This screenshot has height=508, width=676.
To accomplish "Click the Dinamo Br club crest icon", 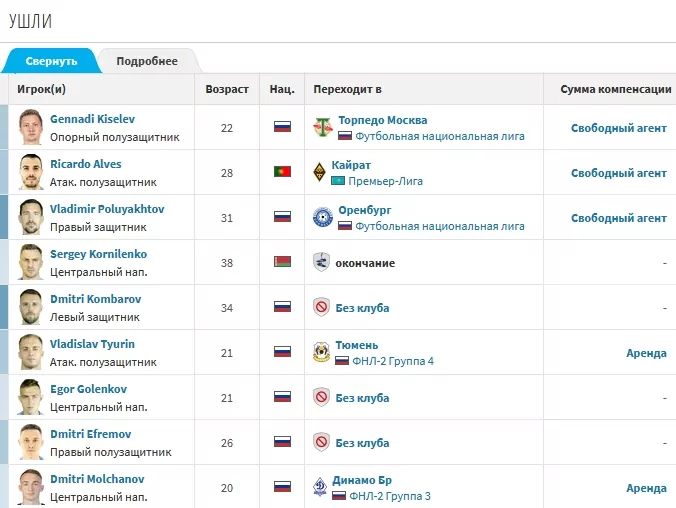I will coord(321,487).
